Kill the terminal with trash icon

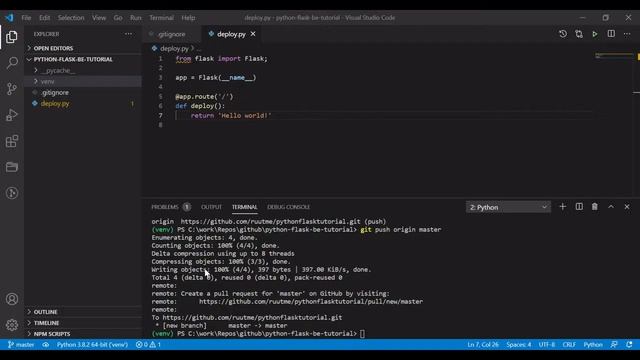(x=595, y=207)
